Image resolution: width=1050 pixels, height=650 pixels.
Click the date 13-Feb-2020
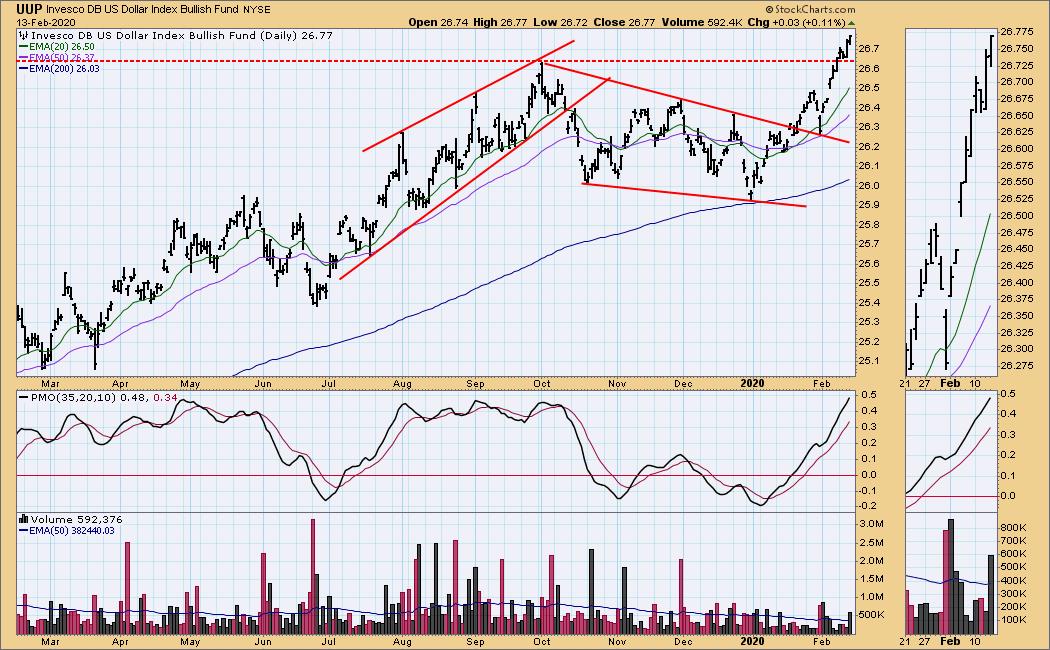(46, 23)
